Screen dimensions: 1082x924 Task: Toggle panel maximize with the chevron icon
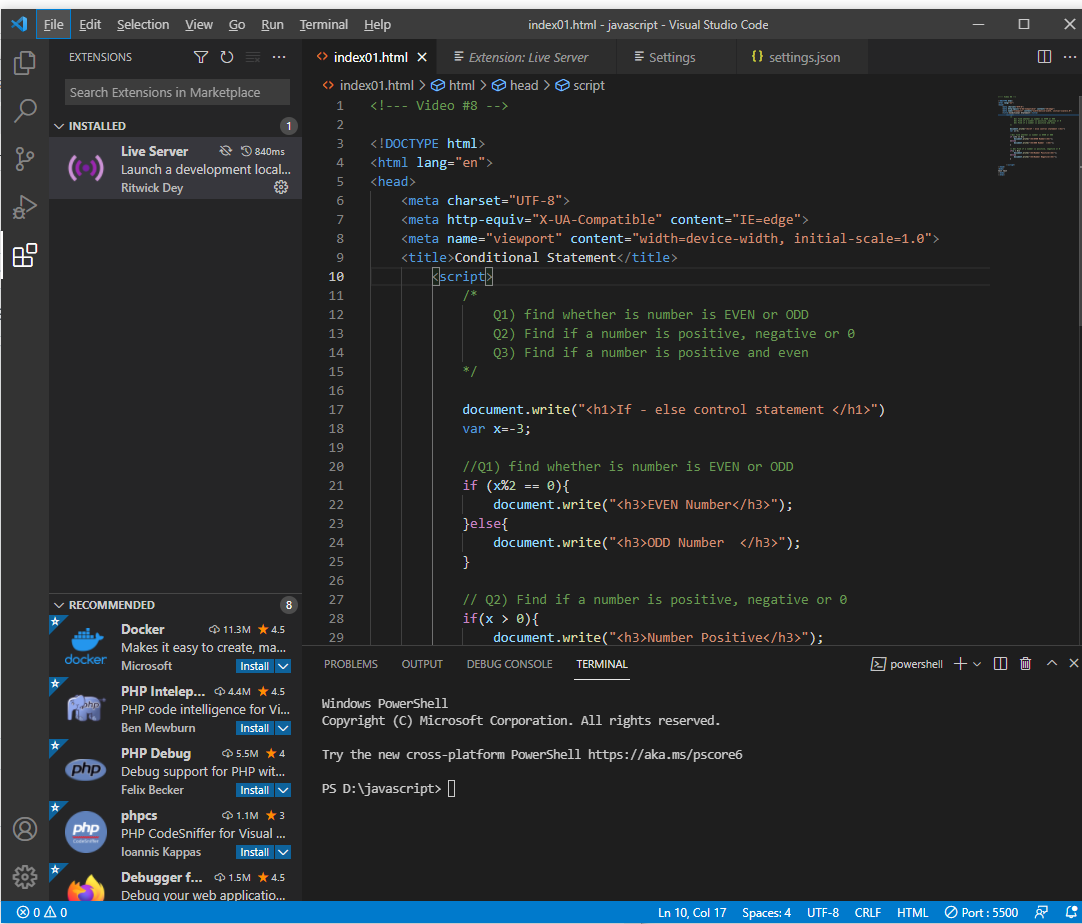coord(1051,663)
